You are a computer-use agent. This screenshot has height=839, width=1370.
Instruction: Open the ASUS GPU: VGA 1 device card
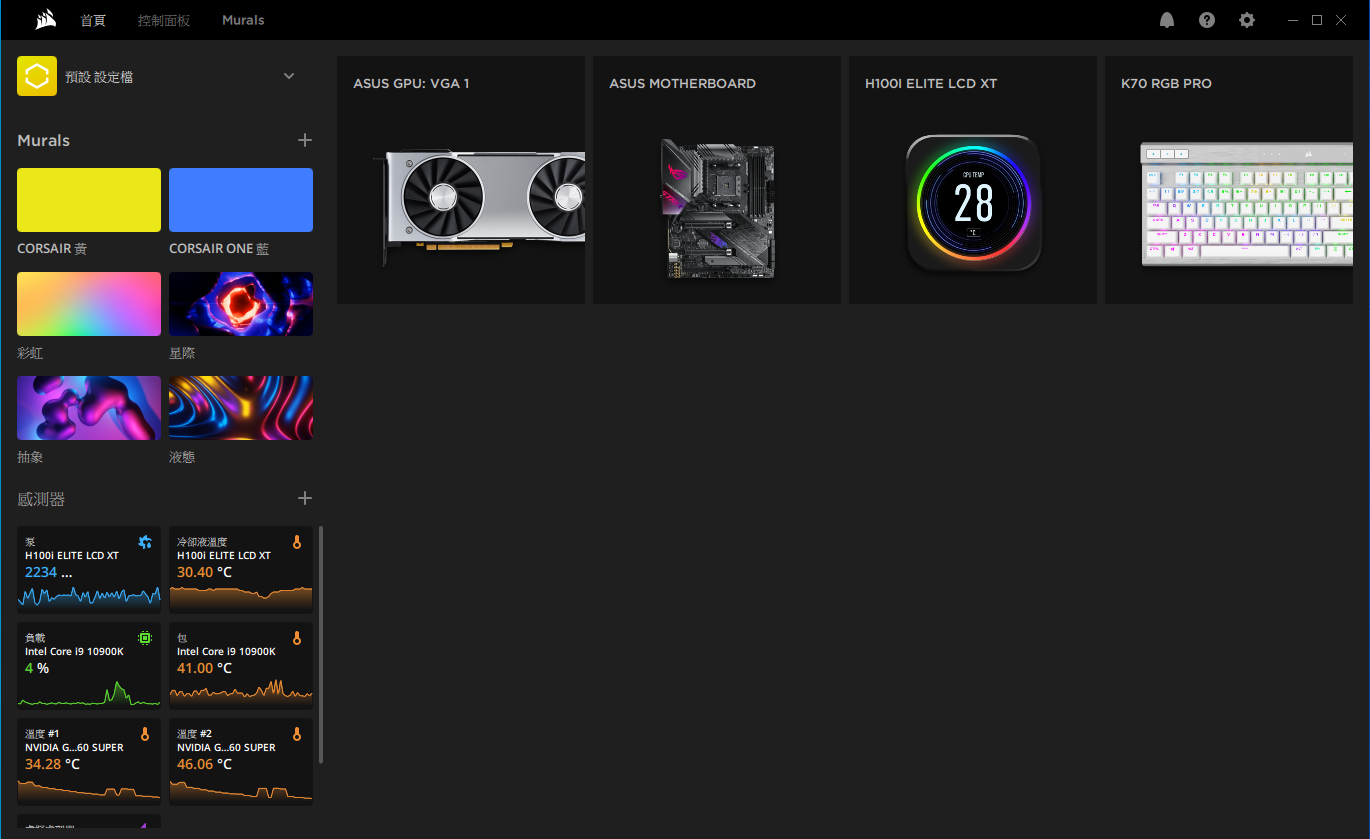point(461,180)
